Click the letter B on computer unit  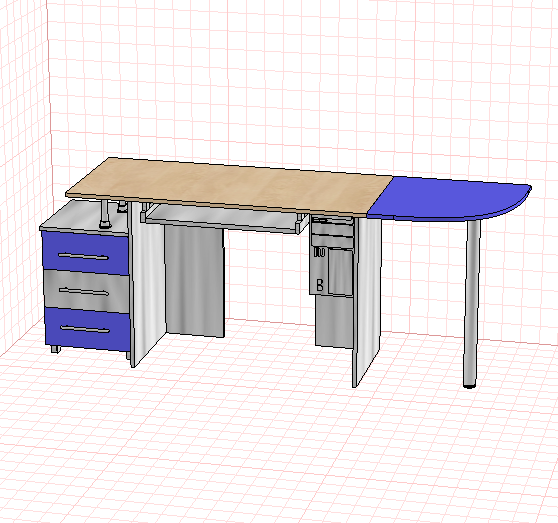pyautogui.click(x=320, y=285)
